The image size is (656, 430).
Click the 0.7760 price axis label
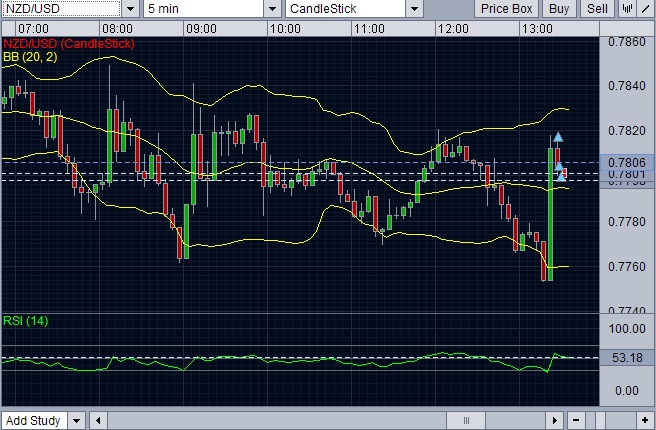tap(626, 266)
